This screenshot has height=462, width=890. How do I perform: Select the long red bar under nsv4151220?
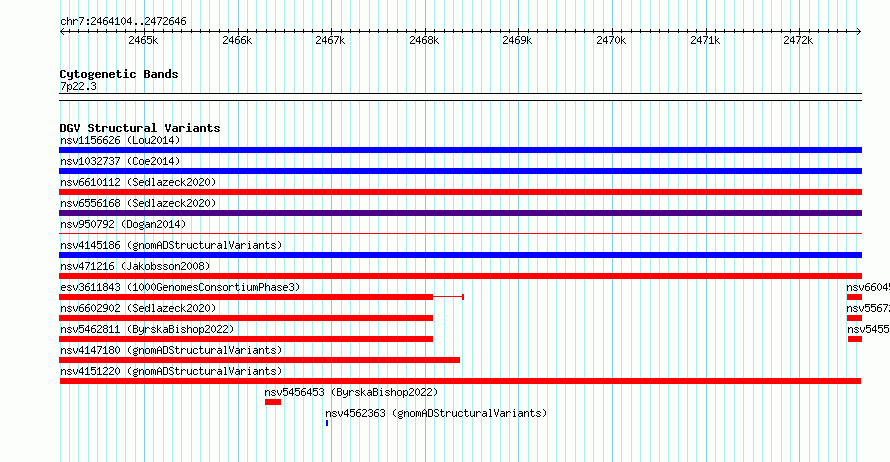coord(460,381)
